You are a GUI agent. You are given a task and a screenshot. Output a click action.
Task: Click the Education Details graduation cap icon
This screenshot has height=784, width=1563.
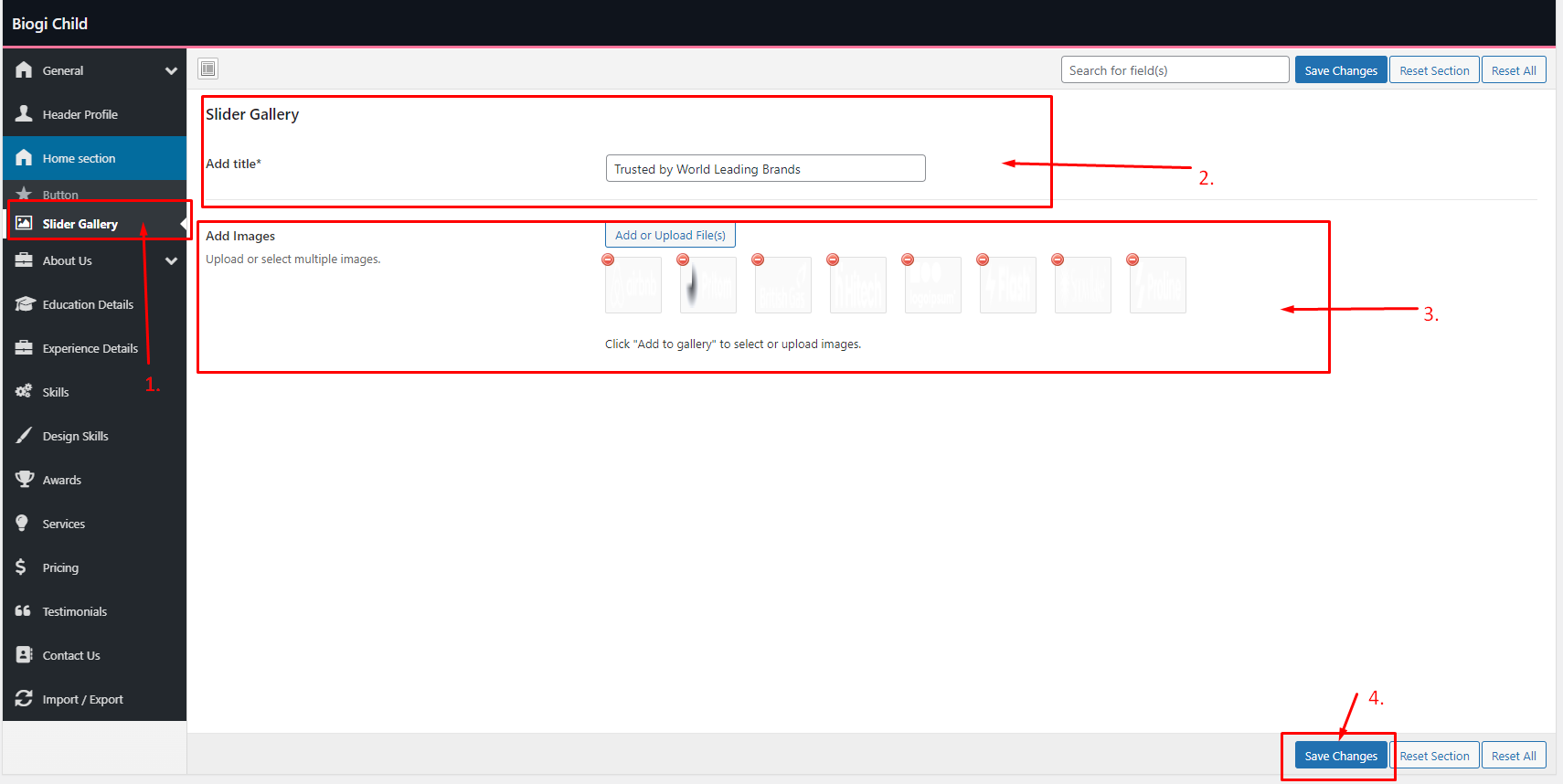pyautogui.click(x=24, y=304)
